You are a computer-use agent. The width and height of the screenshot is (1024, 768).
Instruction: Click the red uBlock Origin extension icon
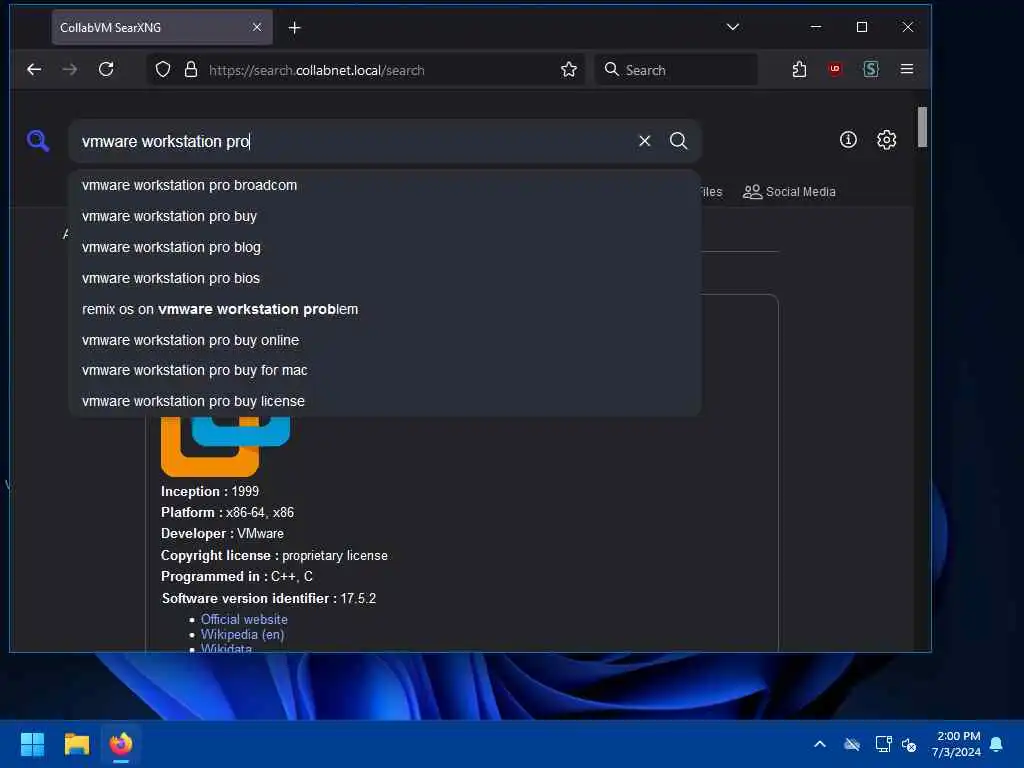[835, 69]
